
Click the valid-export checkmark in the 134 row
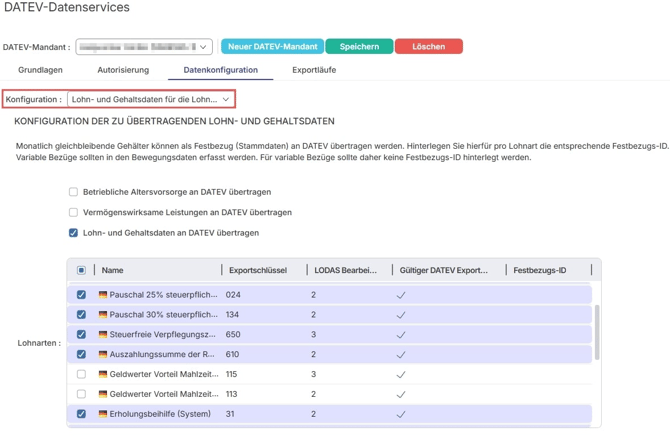(401, 315)
